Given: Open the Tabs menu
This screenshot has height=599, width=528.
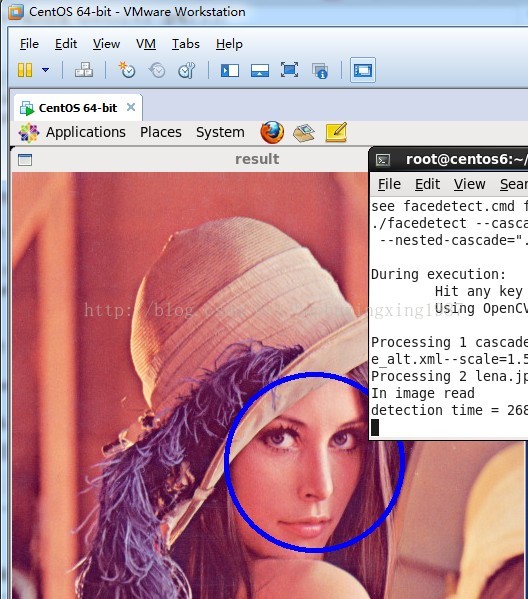Looking at the screenshot, I should pos(186,44).
